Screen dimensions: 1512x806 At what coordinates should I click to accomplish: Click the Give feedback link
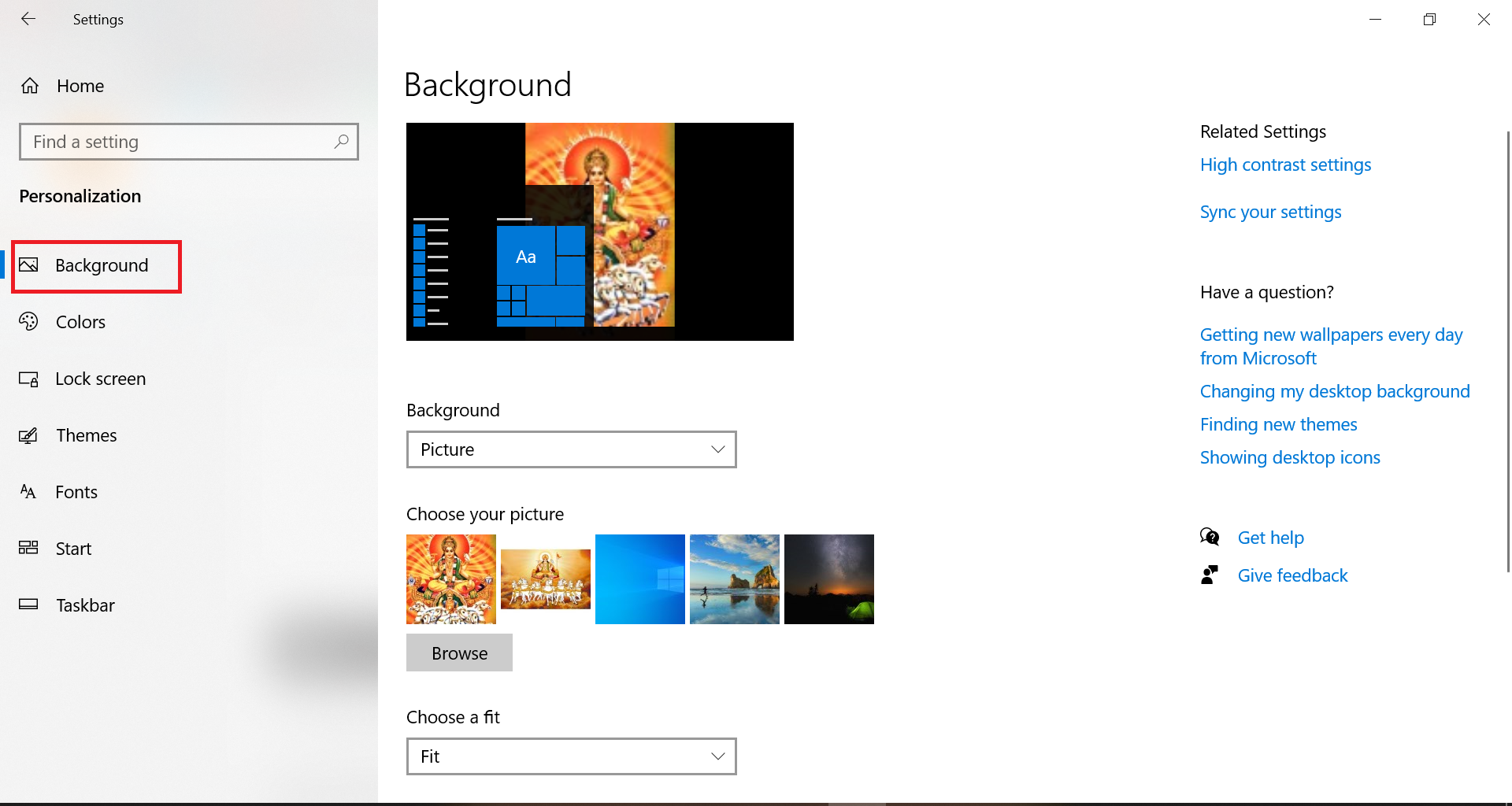pyautogui.click(x=1292, y=575)
